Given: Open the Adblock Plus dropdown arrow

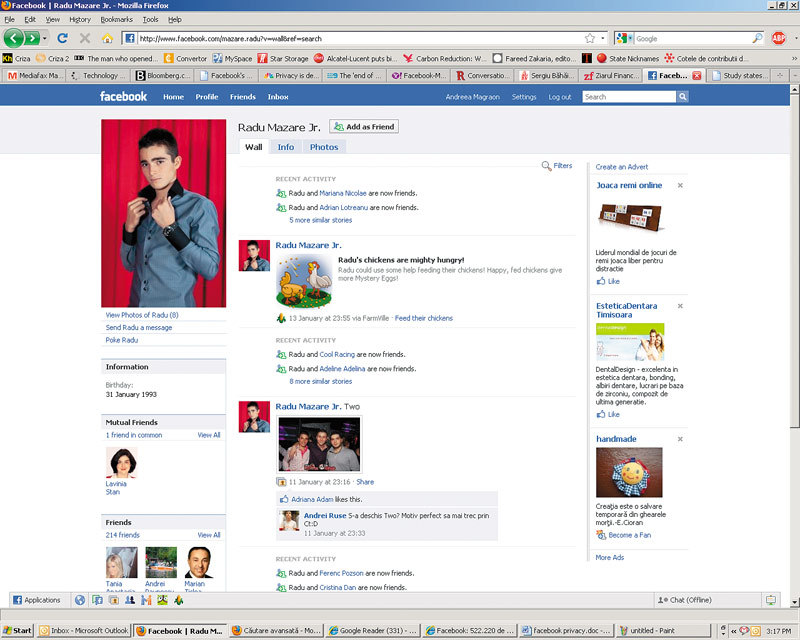Looking at the screenshot, I should tap(795, 38).
